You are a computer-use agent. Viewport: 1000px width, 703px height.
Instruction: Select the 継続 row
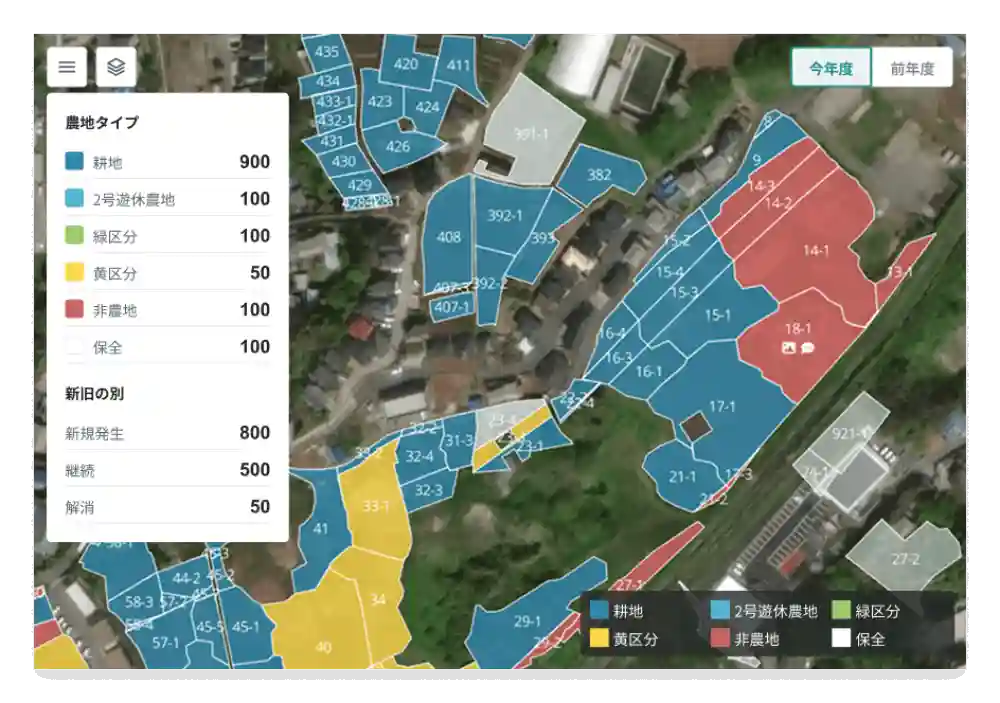click(x=167, y=470)
